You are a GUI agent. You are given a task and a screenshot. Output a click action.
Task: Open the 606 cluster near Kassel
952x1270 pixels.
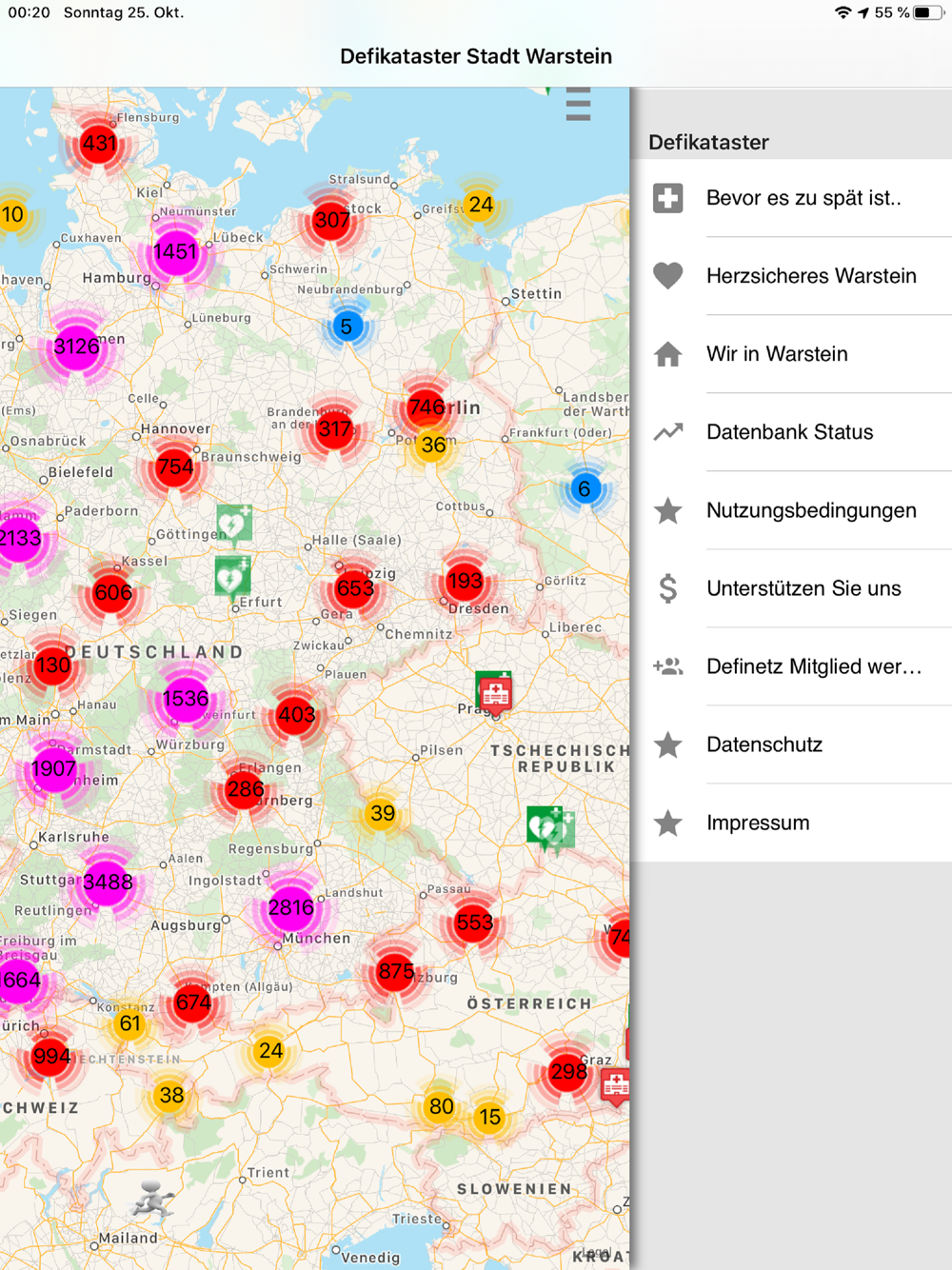tap(112, 593)
